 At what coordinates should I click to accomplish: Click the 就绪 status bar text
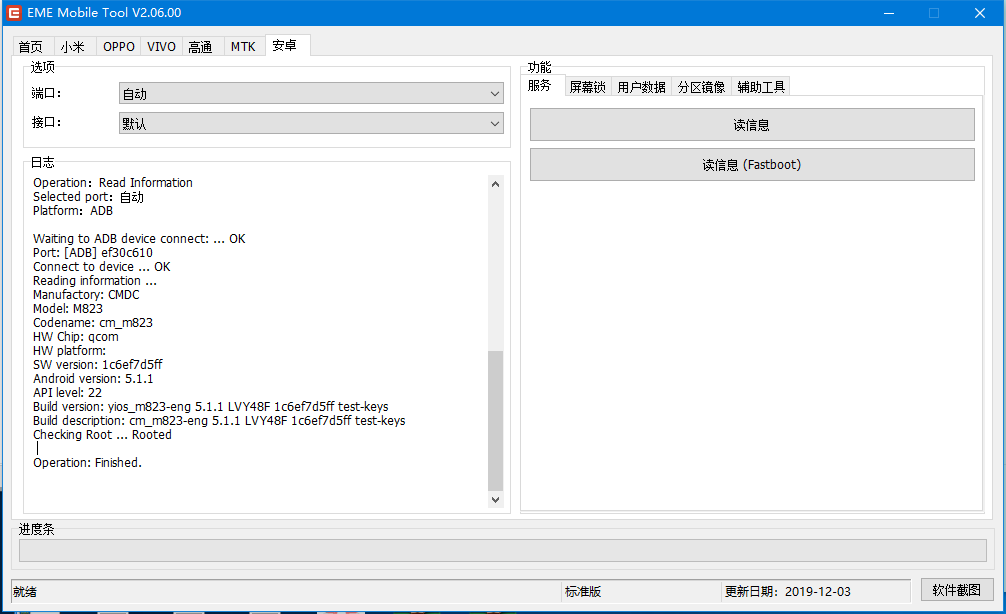[x=25, y=592]
